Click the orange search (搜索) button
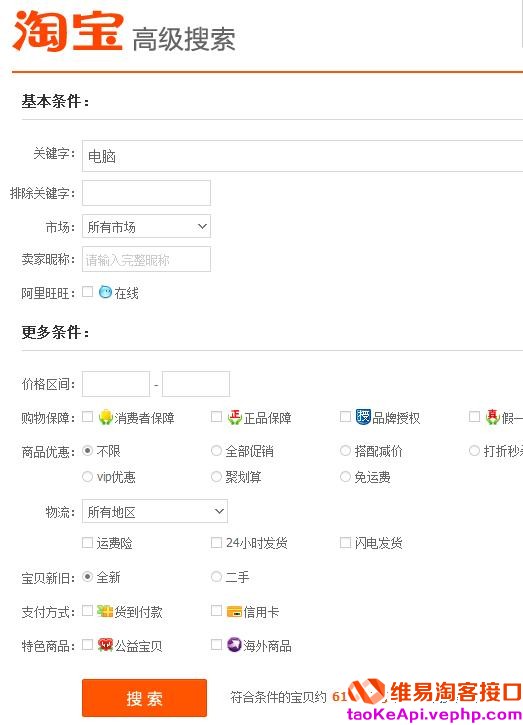 tap(144, 698)
